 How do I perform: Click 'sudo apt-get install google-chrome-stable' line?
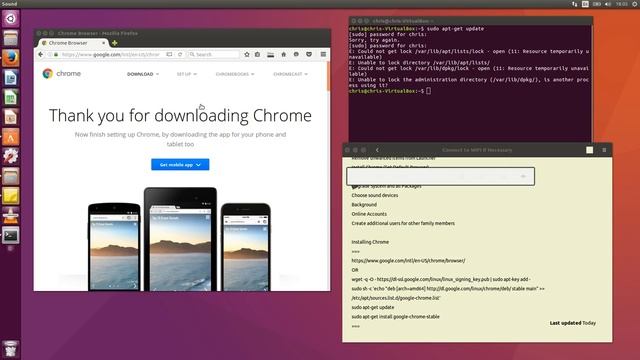(396, 316)
